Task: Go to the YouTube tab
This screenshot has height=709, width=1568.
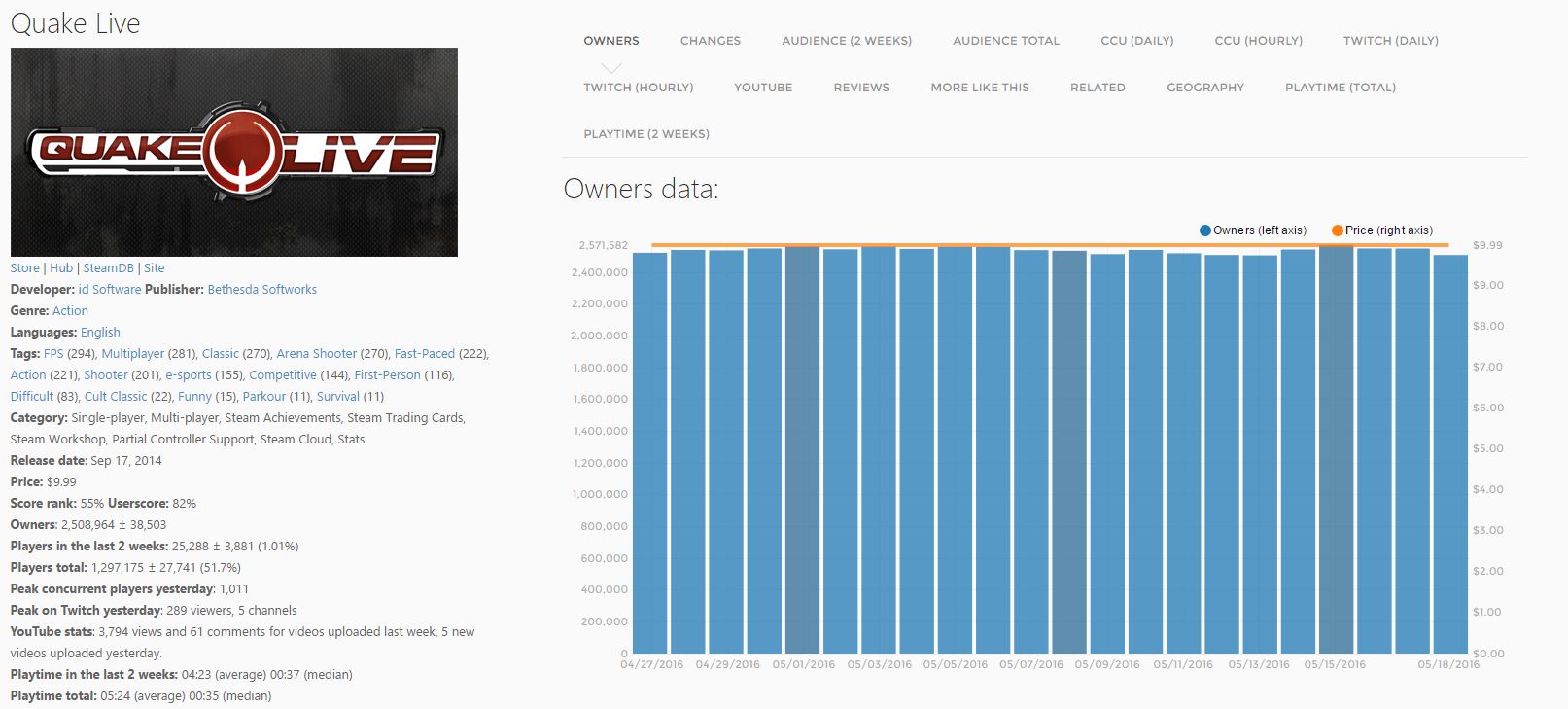Action: (x=762, y=88)
